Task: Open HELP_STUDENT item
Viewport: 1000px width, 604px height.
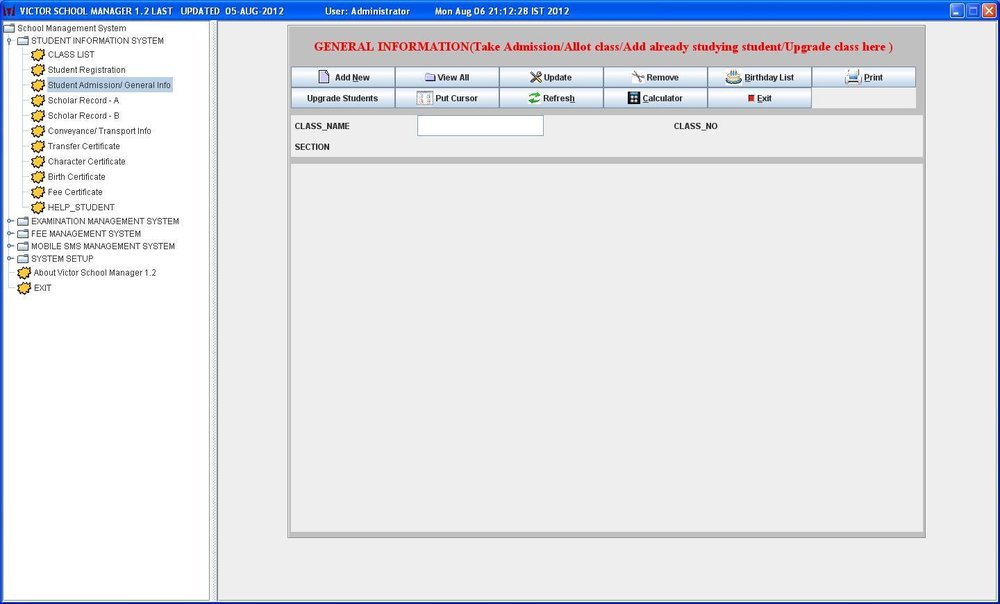Action: [x=81, y=208]
